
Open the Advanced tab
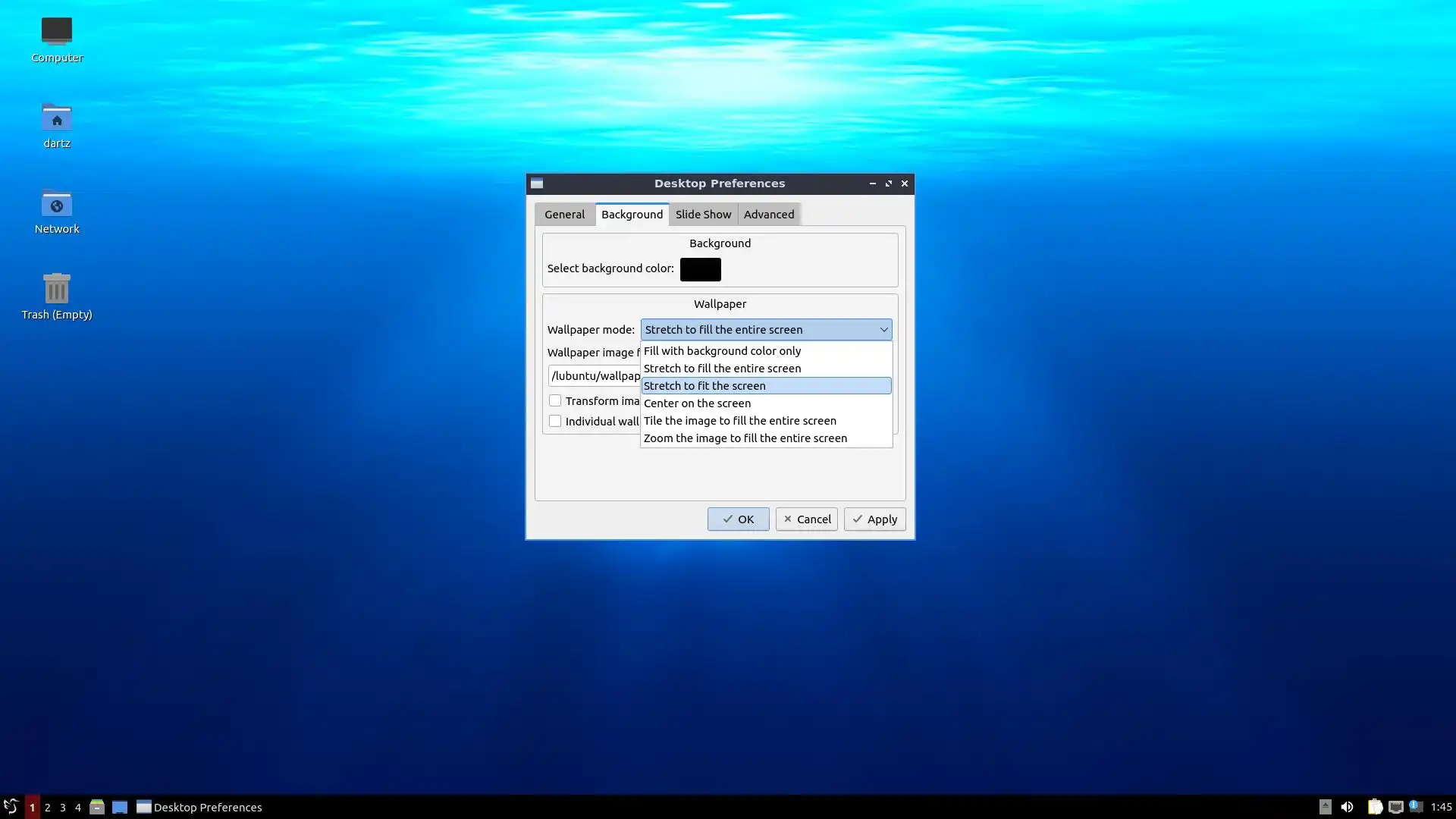[768, 215]
